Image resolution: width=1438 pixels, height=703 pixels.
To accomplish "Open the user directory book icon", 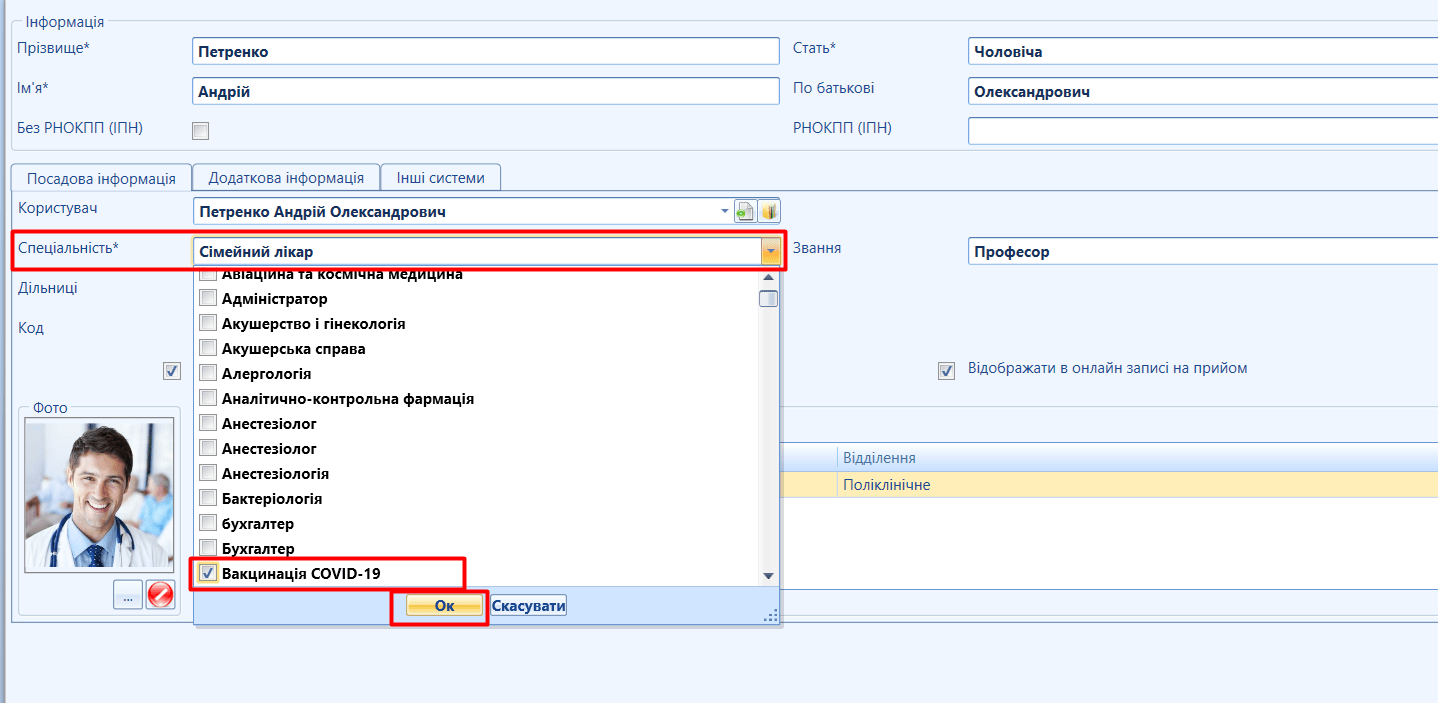I will tap(769, 211).
